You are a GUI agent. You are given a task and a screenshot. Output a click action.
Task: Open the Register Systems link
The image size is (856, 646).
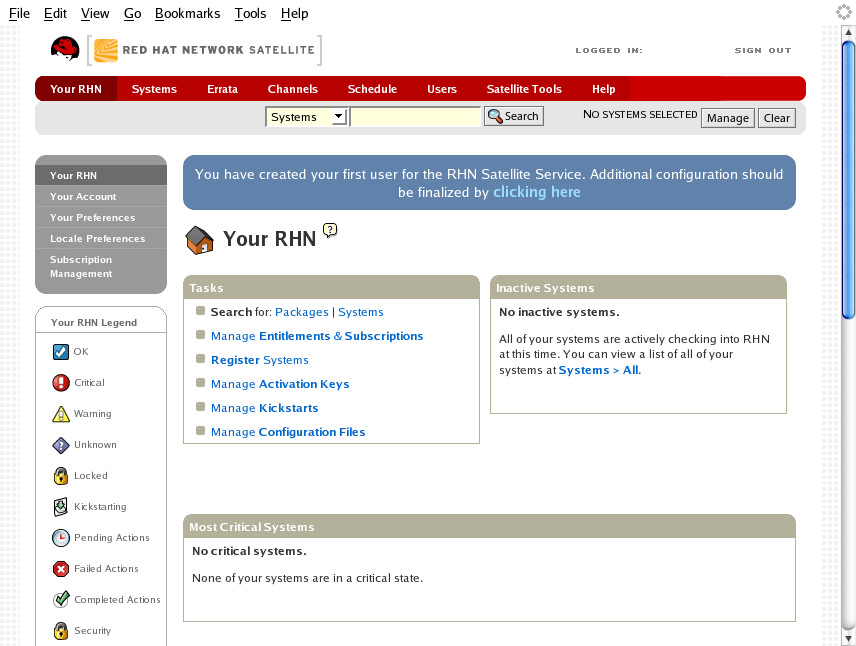pos(260,360)
